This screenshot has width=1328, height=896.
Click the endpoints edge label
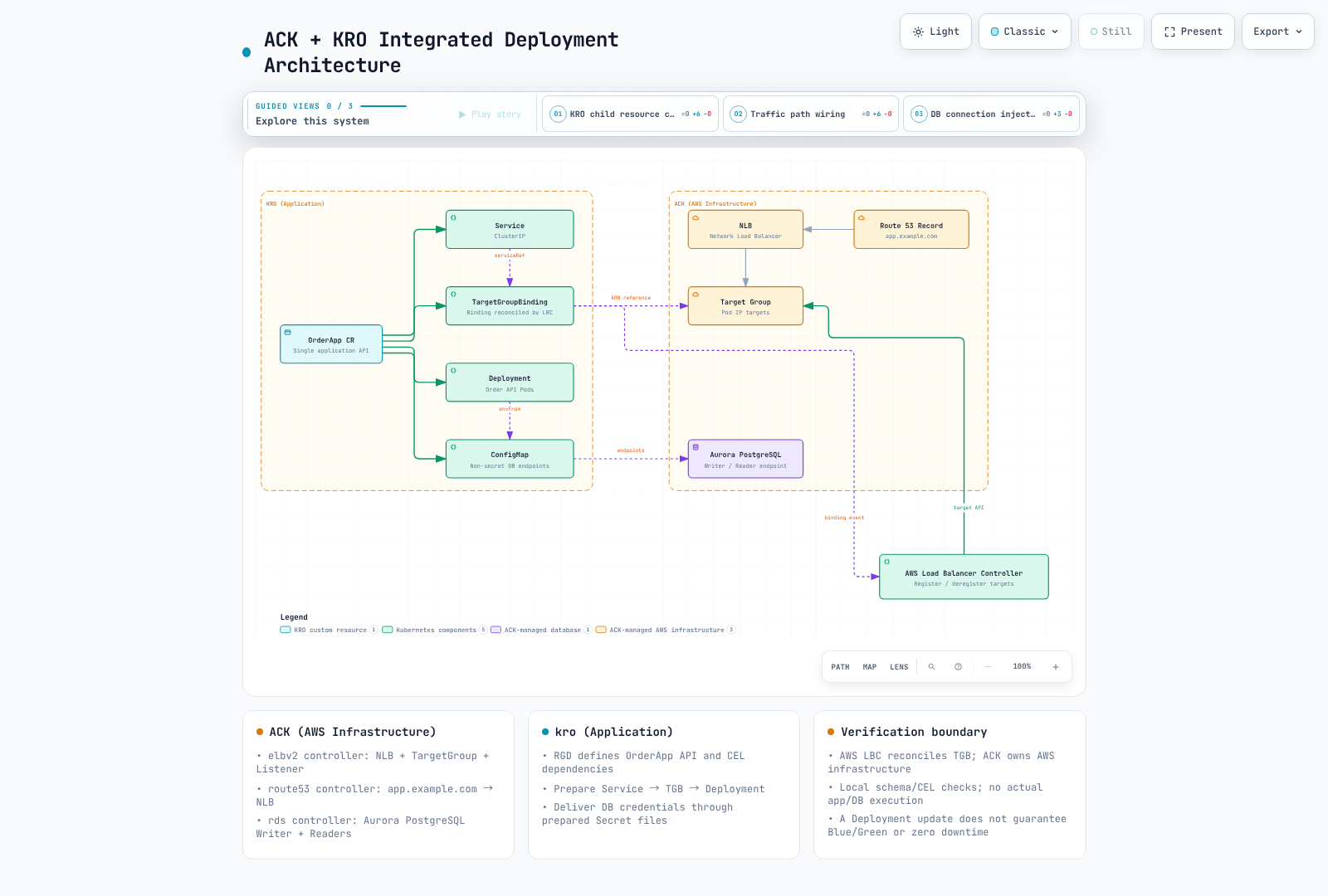click(631, 450)
